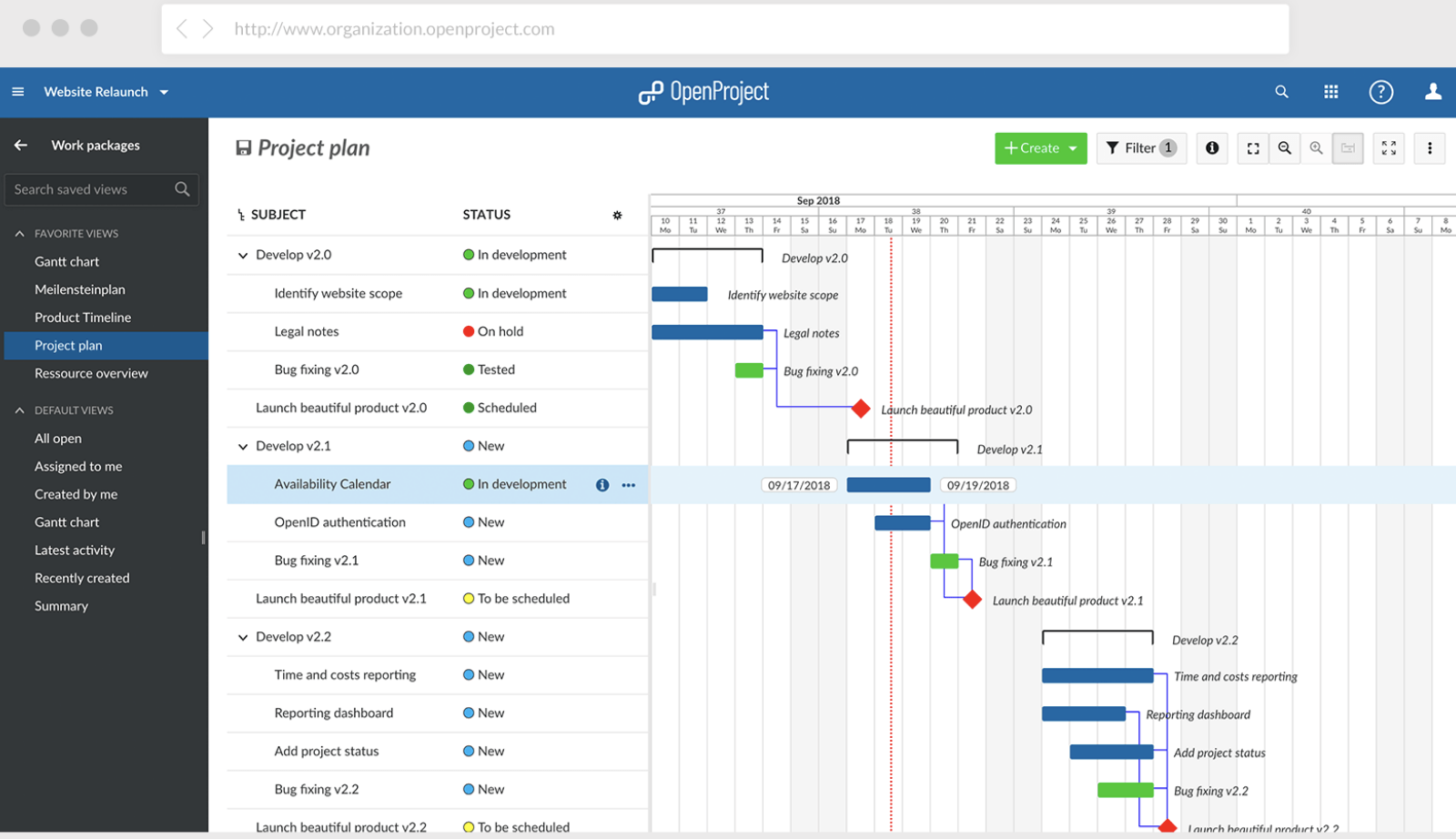Collapse the Develop v2.0 row
Viewport: 1456px width, 839px height.
(243, 256)
